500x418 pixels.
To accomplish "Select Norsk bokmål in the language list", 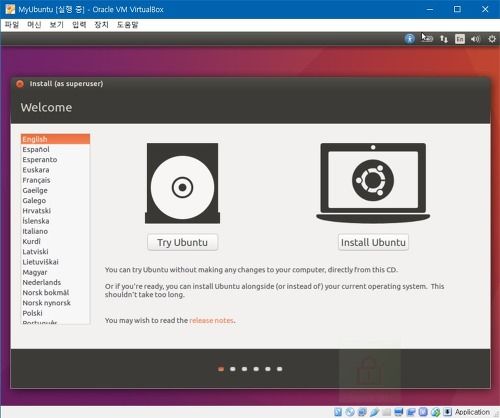I will tap(55, 293).
